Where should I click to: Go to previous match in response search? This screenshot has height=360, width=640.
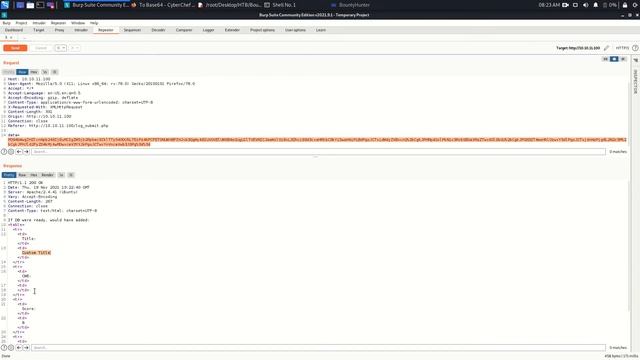[x=19, y=348]
